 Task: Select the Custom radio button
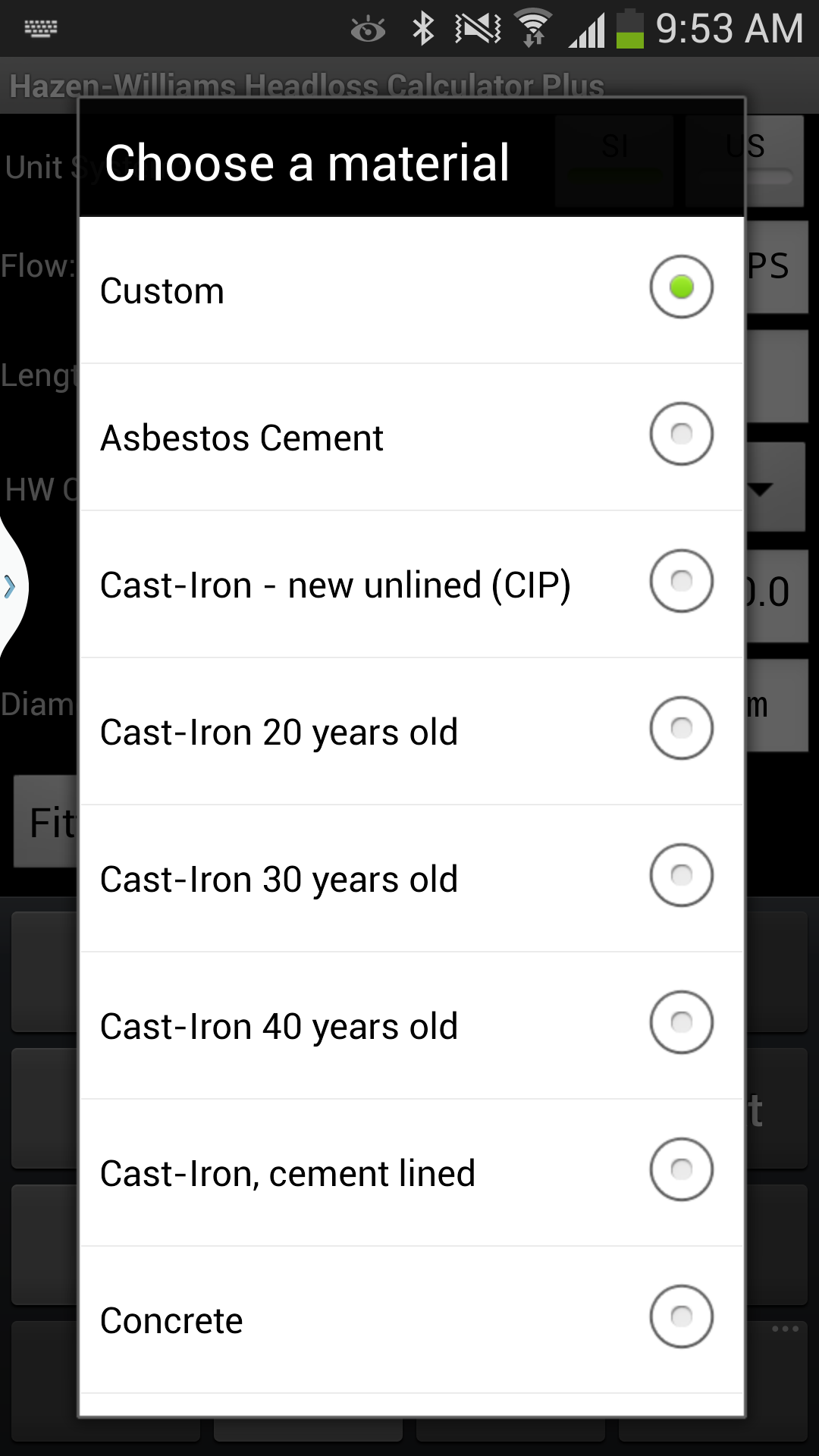click(x=681, y=287)
